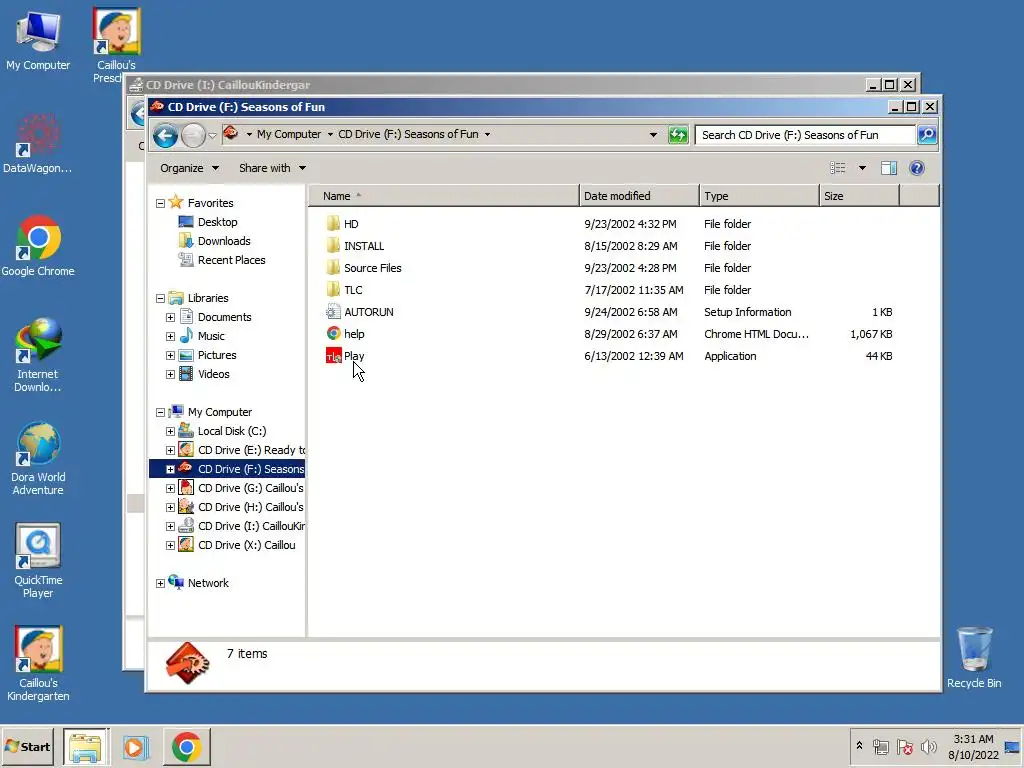Open the Organize menu
Viewport: 1024px width, 768px height.
[189, 168]
